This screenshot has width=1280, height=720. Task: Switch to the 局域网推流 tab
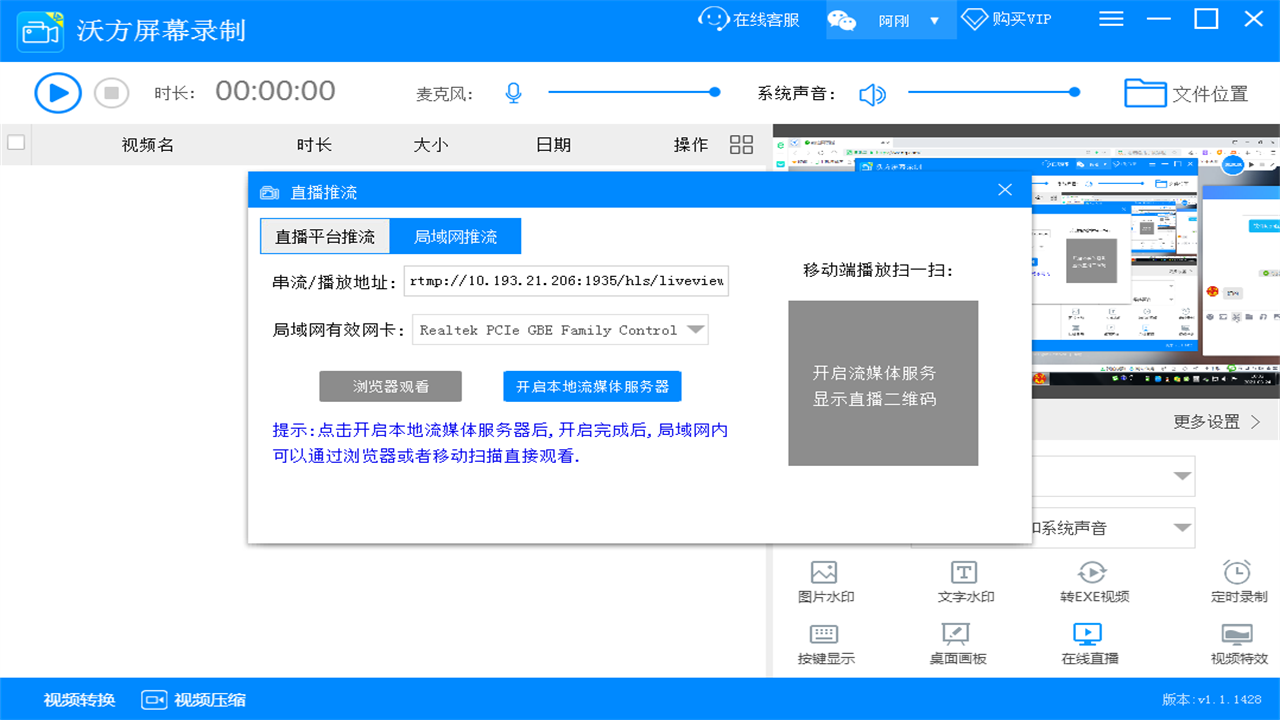coord(455,235)
